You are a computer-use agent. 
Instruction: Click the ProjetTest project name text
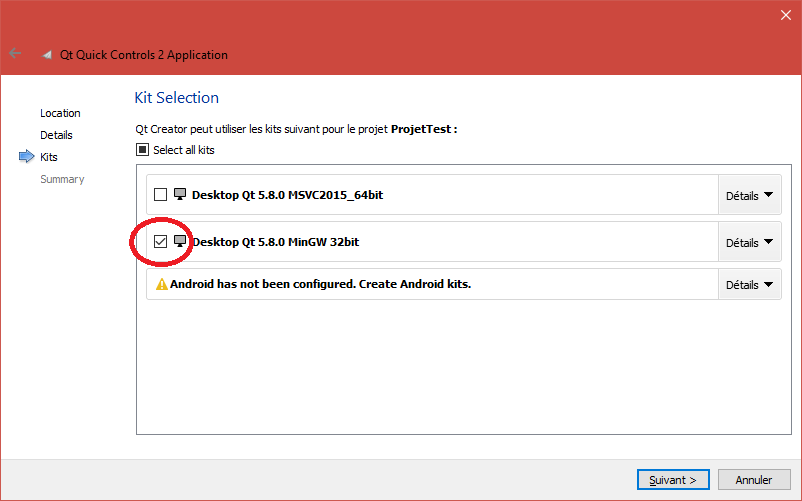(x=421, y=129)
